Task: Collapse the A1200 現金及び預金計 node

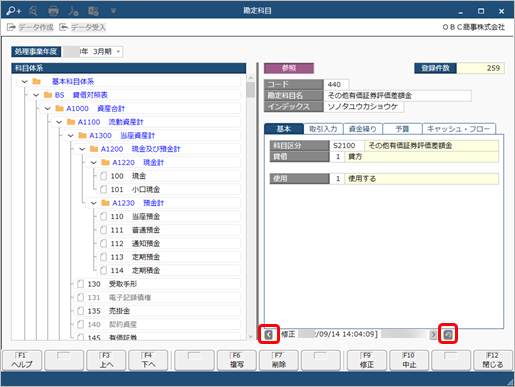Action: coord(82,149)
